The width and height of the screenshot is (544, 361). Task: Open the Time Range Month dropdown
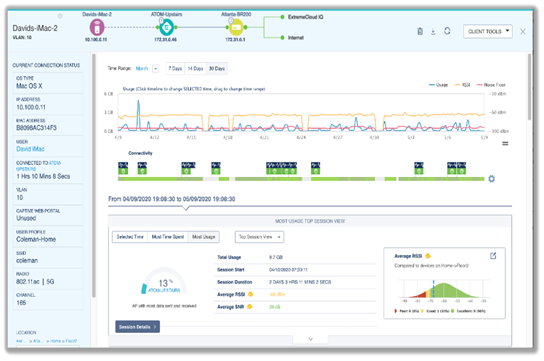(147, 69)
